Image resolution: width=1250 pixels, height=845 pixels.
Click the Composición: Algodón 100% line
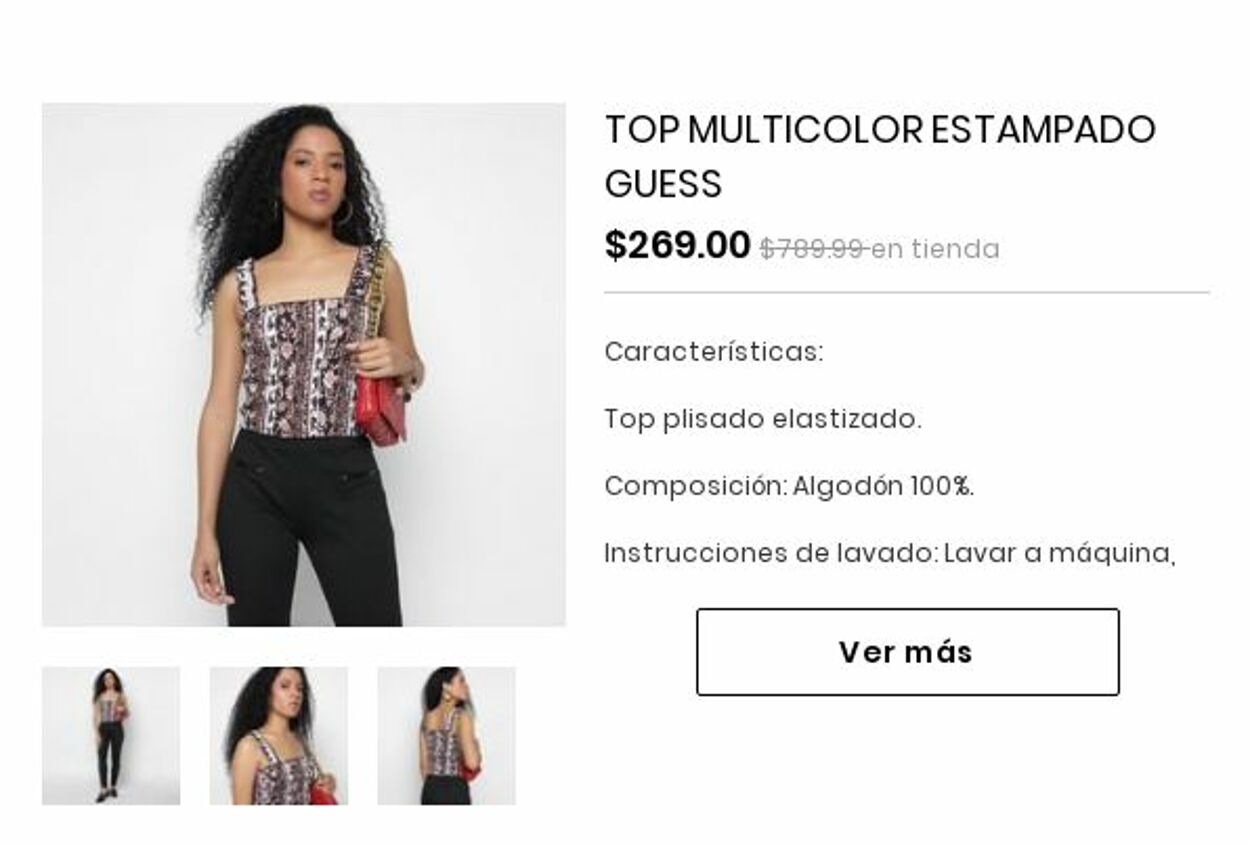(789, 486)
